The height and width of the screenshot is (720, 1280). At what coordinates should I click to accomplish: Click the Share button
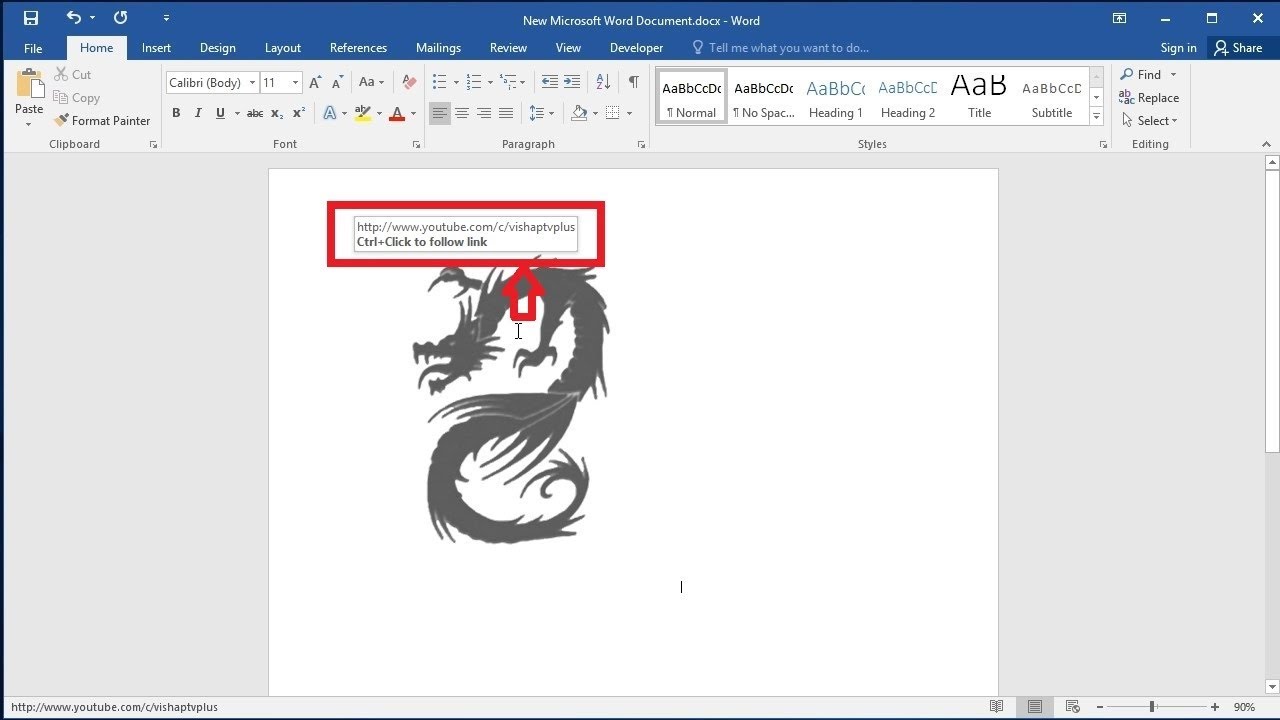[x=1238, y=48]
